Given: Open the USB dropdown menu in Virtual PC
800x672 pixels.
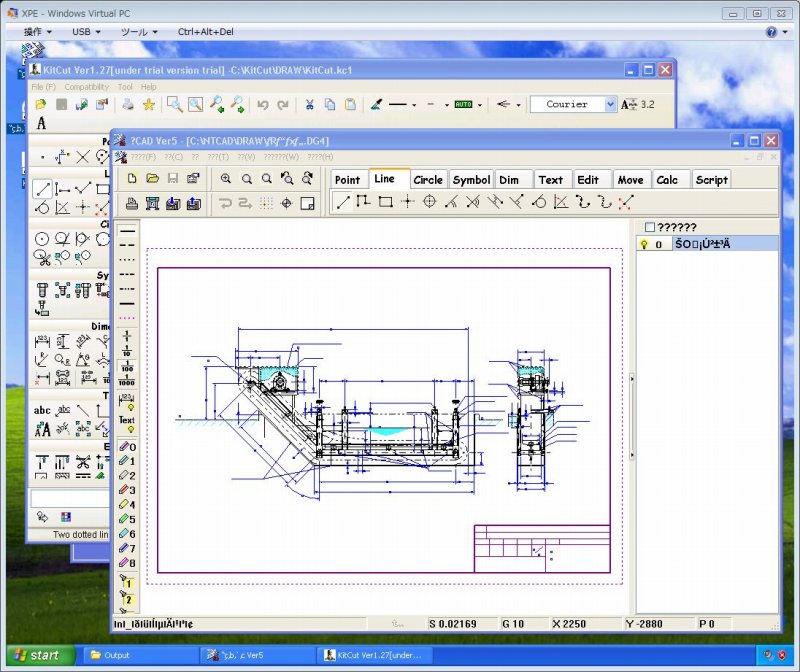Looking at the screenshot, I should point(87,31).
